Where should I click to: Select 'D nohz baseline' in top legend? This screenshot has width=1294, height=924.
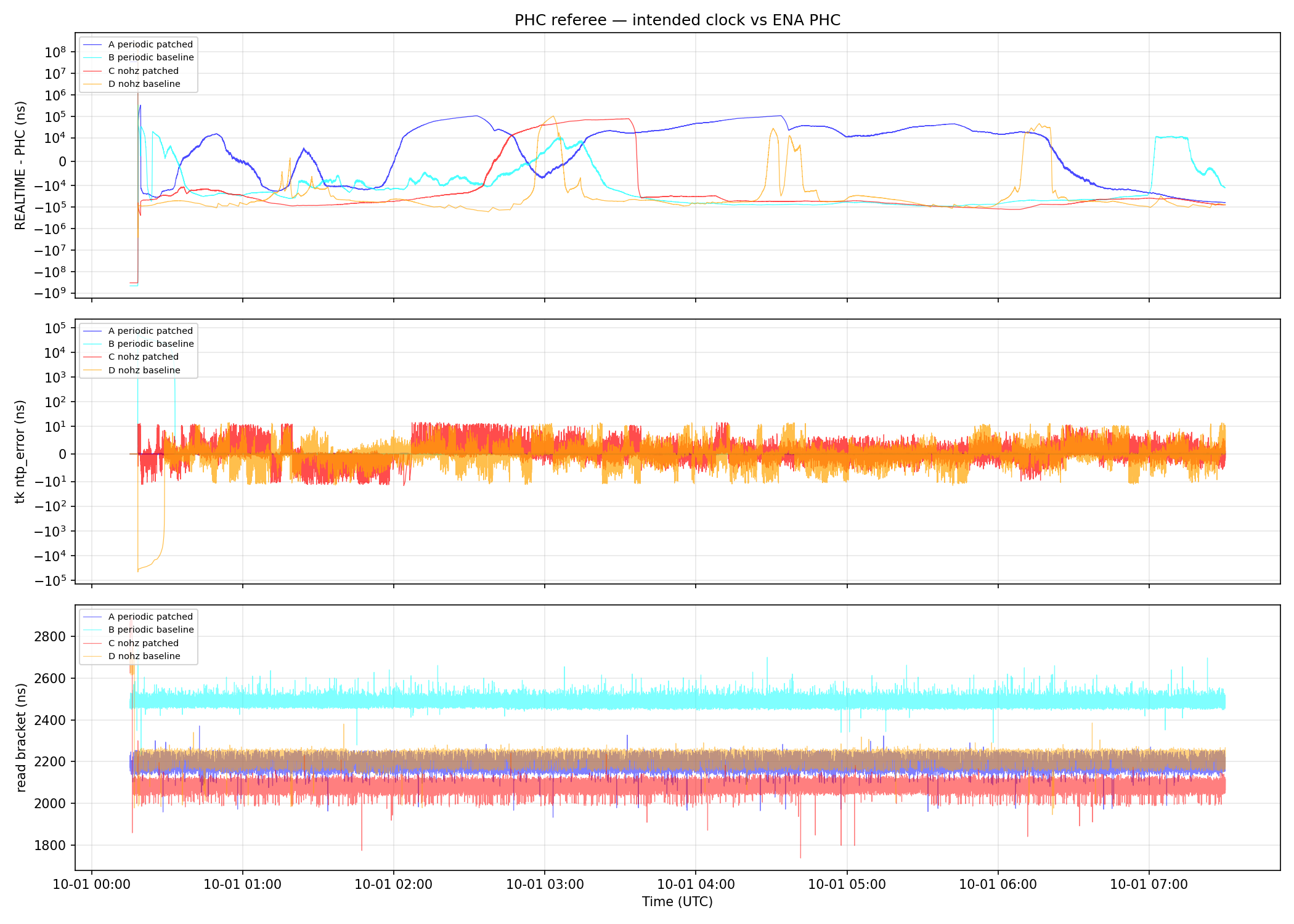click(x=144, y=84)
